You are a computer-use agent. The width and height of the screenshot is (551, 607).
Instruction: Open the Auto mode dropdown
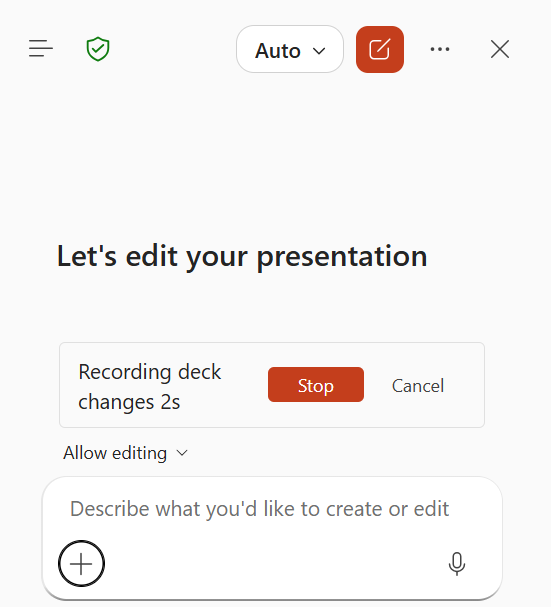pos(290,49)
